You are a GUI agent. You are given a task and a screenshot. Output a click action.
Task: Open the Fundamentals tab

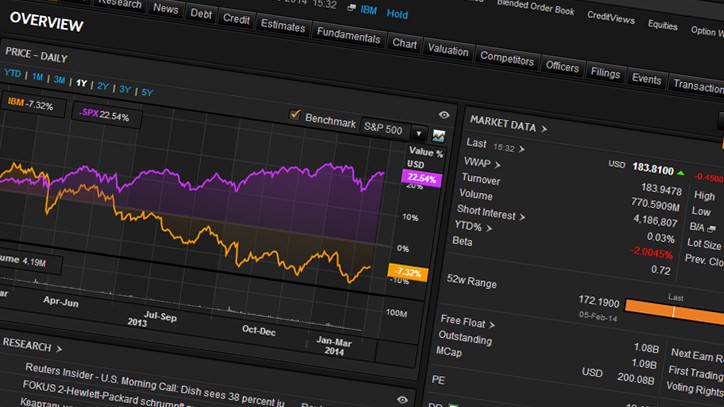tap(349, 35)
